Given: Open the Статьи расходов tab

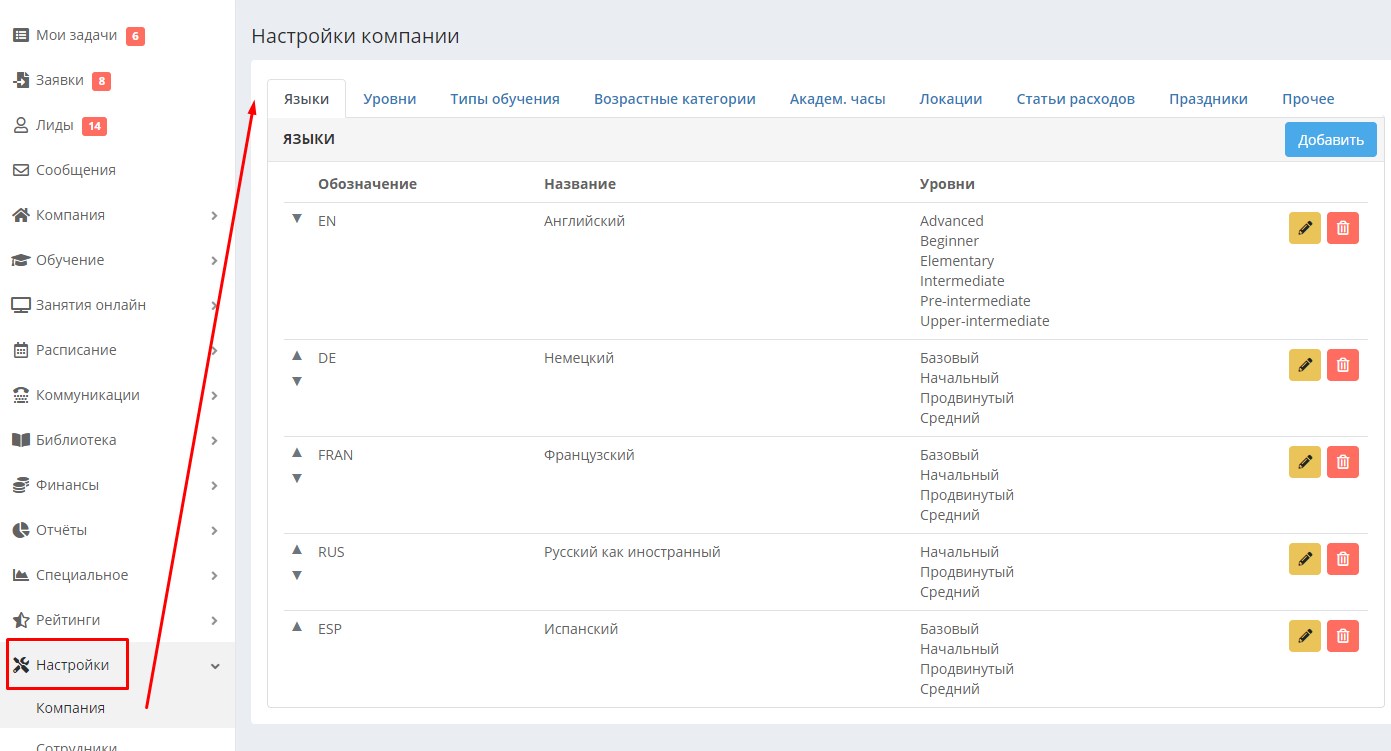Looking at the screenshot, I should coord(1076,99).
